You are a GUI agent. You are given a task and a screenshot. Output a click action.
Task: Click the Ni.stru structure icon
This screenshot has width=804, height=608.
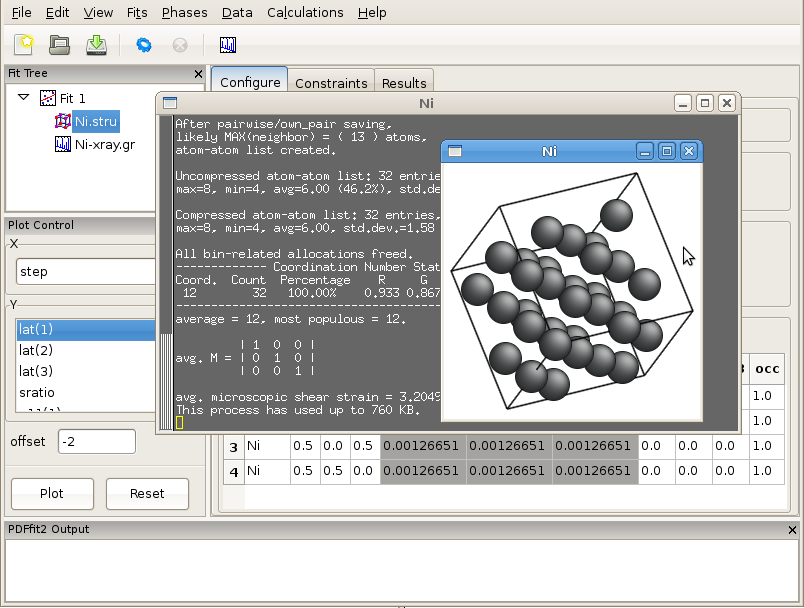pos(63,121)
